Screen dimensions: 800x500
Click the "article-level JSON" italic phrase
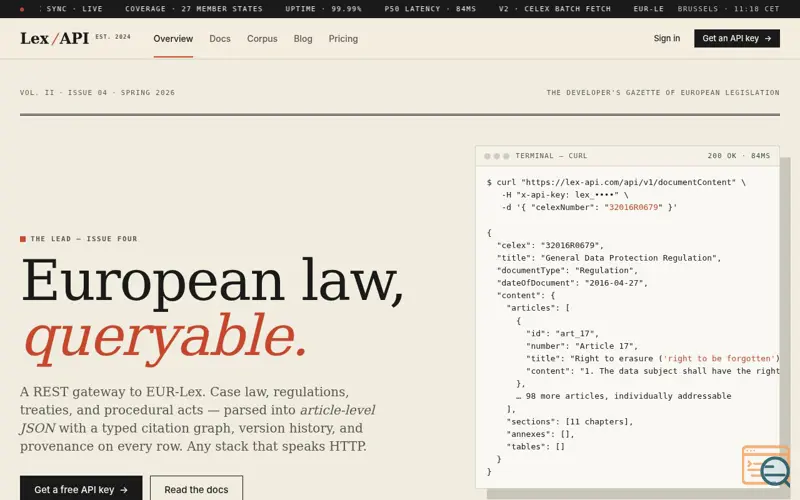click(197, 419)
